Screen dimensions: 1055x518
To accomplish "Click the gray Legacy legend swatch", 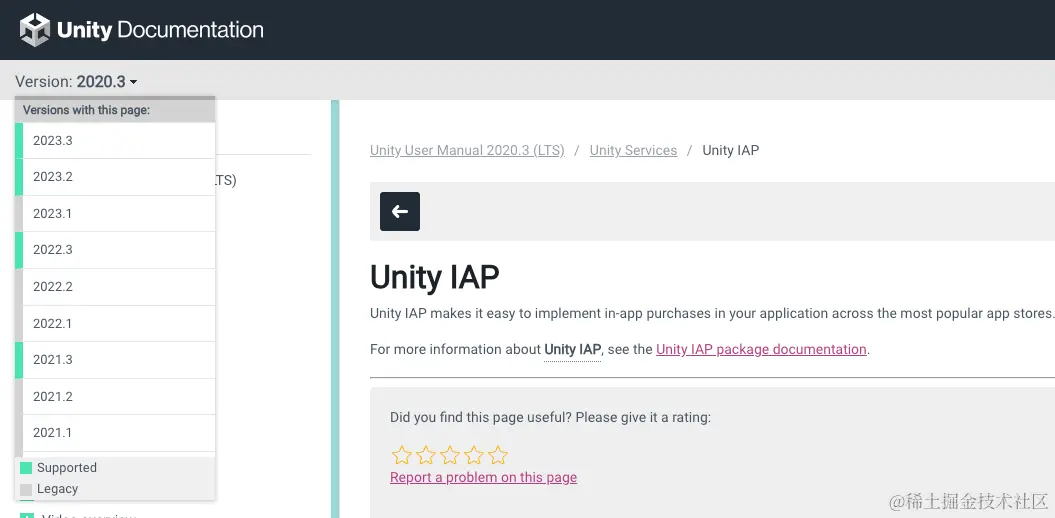I will tap(26, 489).
